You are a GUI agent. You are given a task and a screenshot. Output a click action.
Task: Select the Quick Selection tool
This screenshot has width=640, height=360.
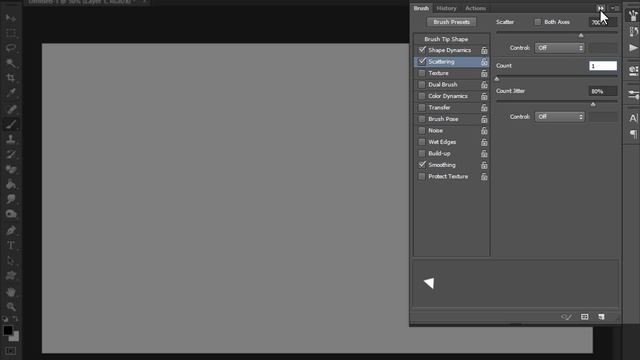(x=11, y=63)
